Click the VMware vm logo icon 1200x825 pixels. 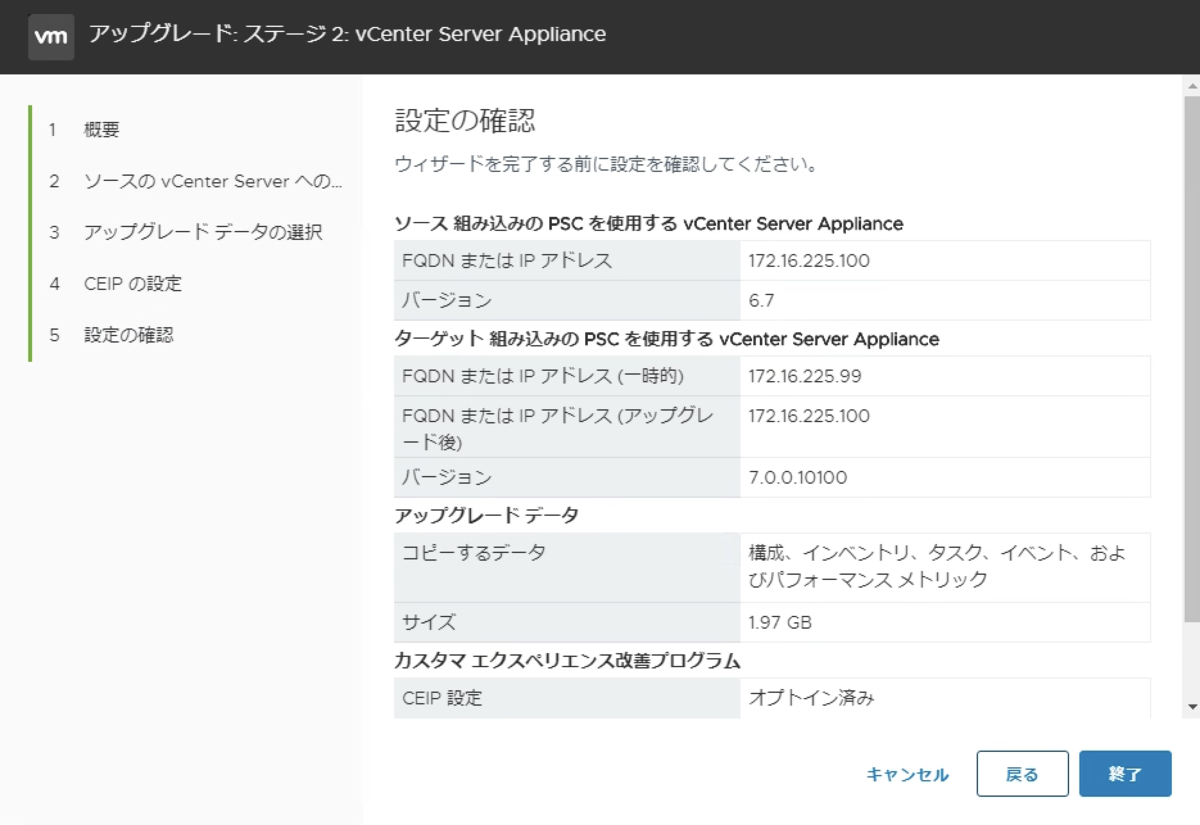tap(51, 37)
